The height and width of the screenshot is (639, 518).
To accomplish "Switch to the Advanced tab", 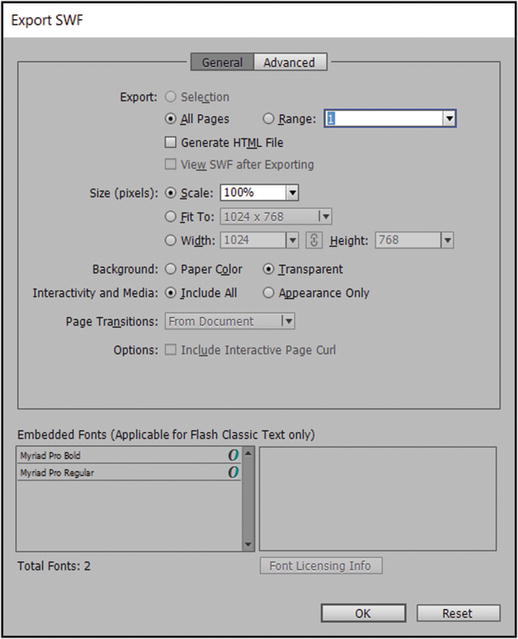I will point(290,62).
